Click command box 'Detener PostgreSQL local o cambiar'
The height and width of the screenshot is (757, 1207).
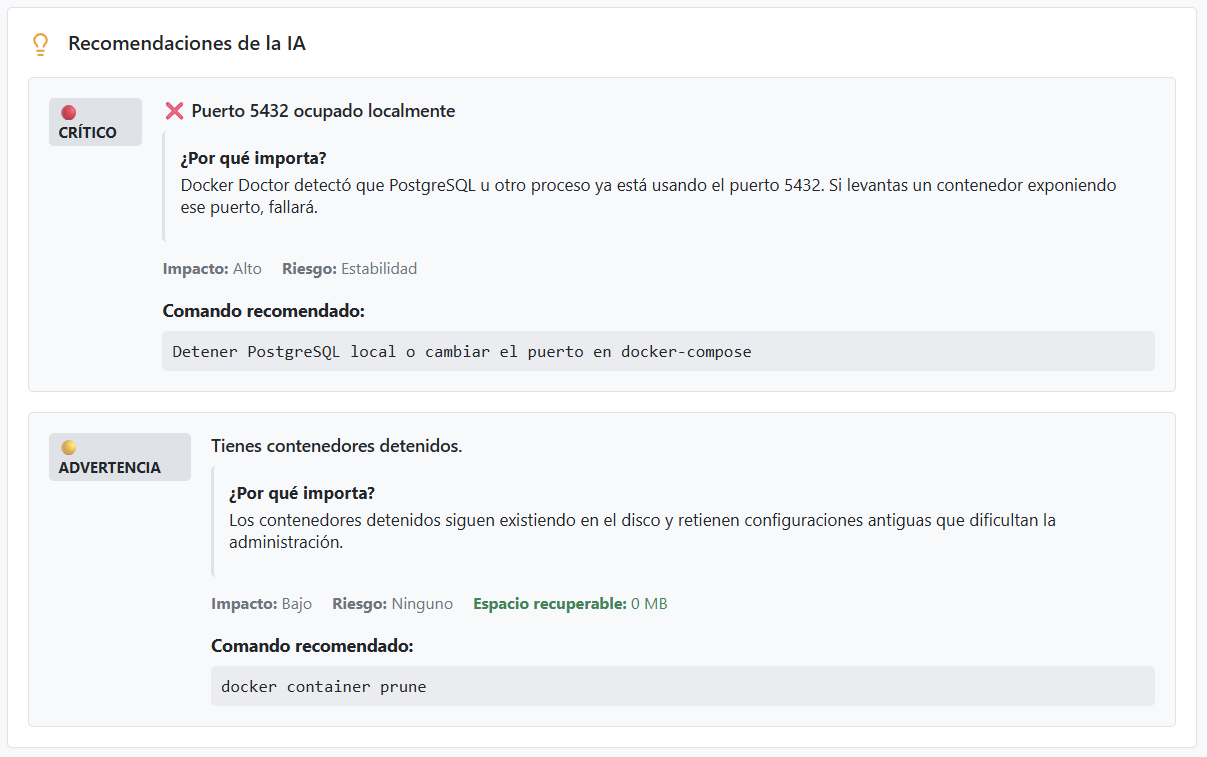658,351
